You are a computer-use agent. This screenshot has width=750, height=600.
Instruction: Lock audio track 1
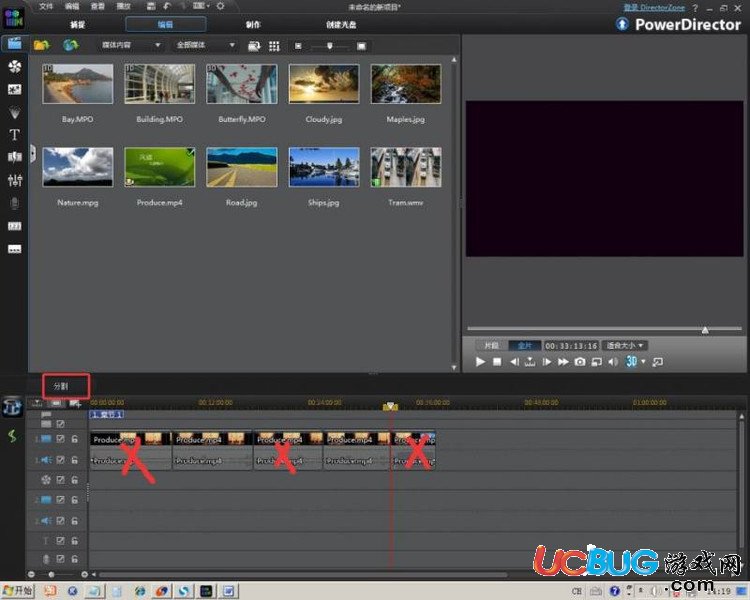tap(75, 460)
